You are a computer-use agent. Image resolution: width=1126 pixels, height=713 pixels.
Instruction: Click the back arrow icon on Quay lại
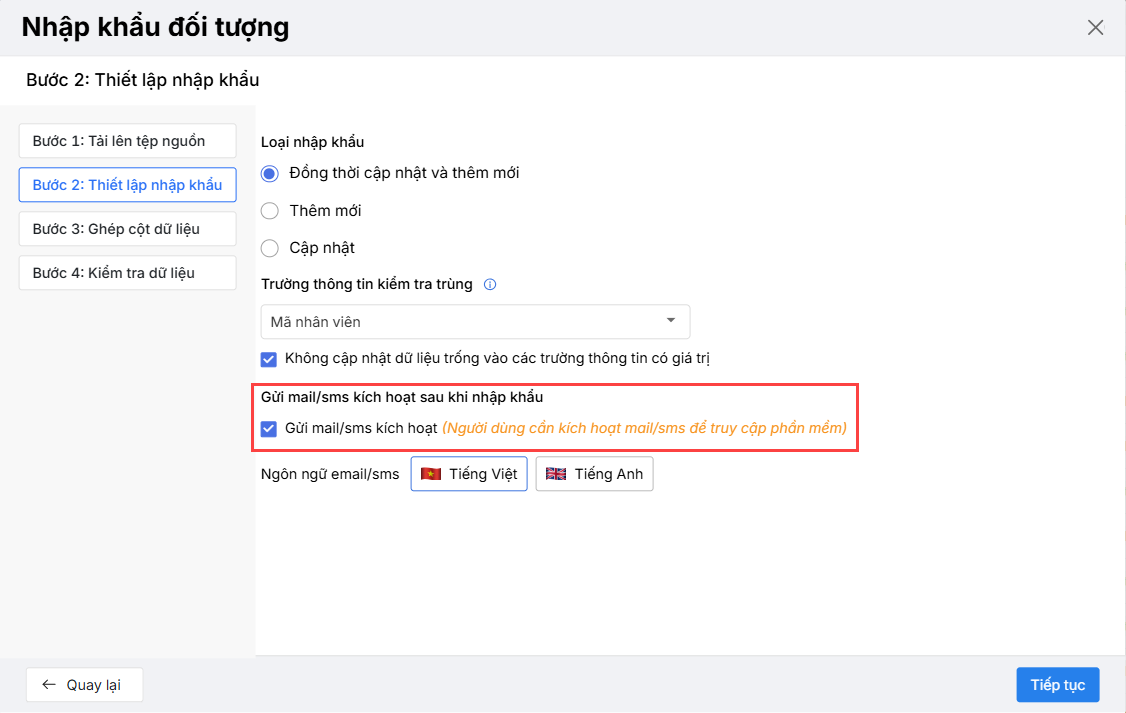49,685
